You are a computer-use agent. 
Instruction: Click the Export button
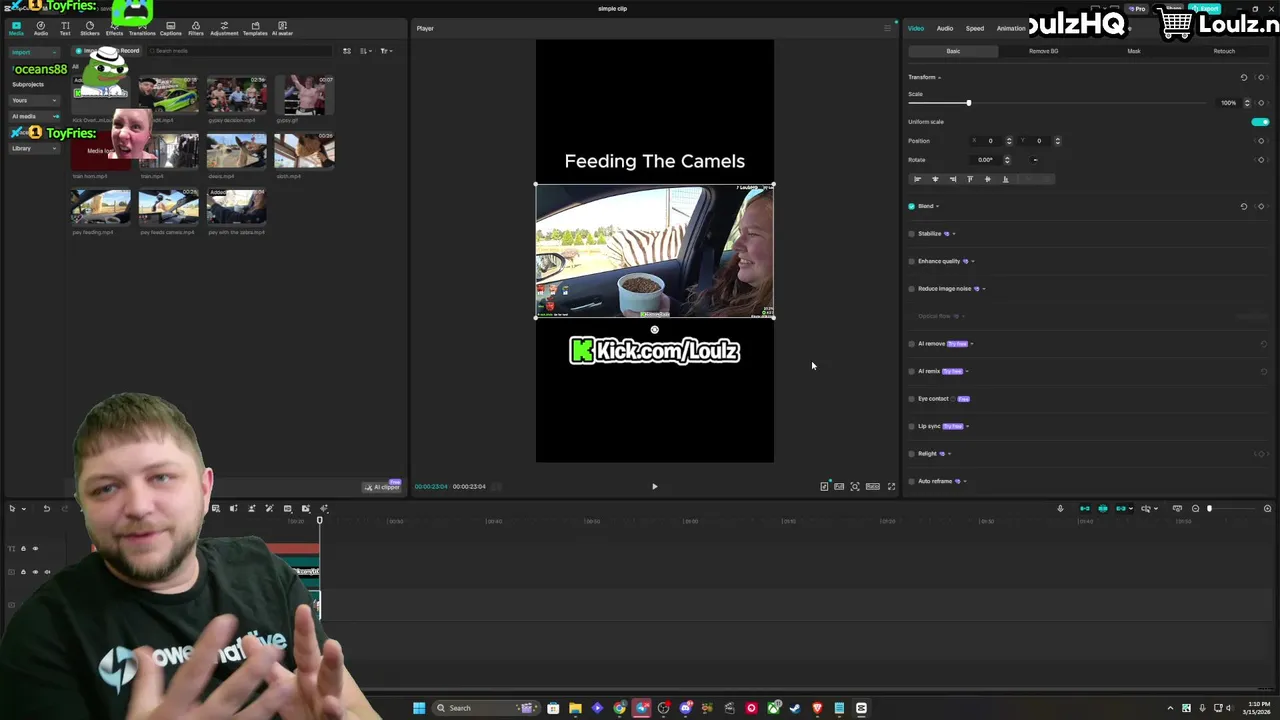[x=1206, y=9]
